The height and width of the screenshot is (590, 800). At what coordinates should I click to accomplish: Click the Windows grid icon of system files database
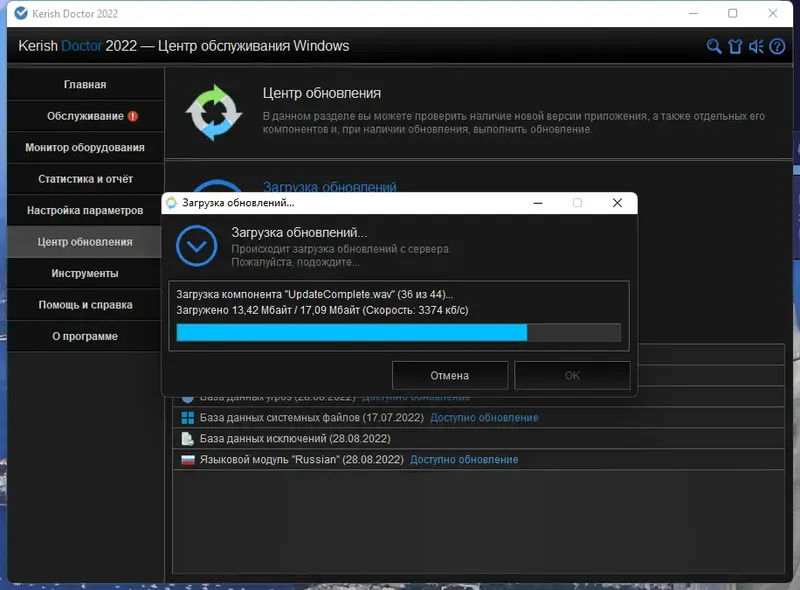(188, 417)
